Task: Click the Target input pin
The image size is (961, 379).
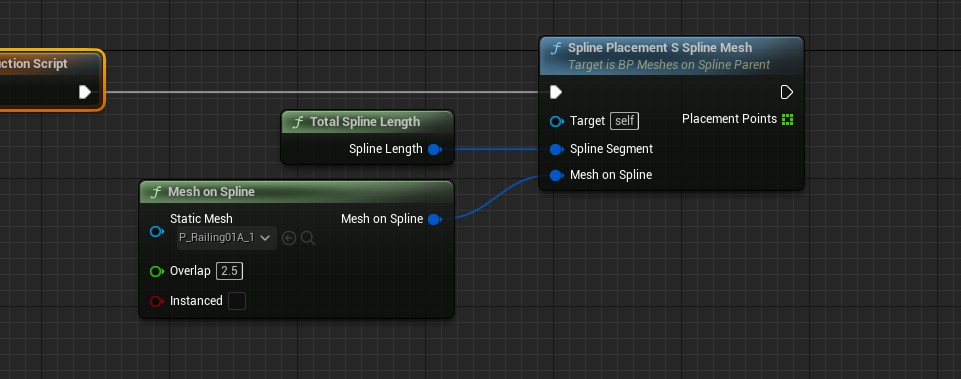Action: 556,121
